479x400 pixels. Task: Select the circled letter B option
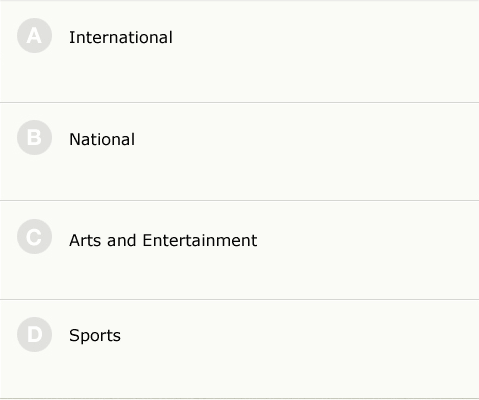click(x=34, y=137)
